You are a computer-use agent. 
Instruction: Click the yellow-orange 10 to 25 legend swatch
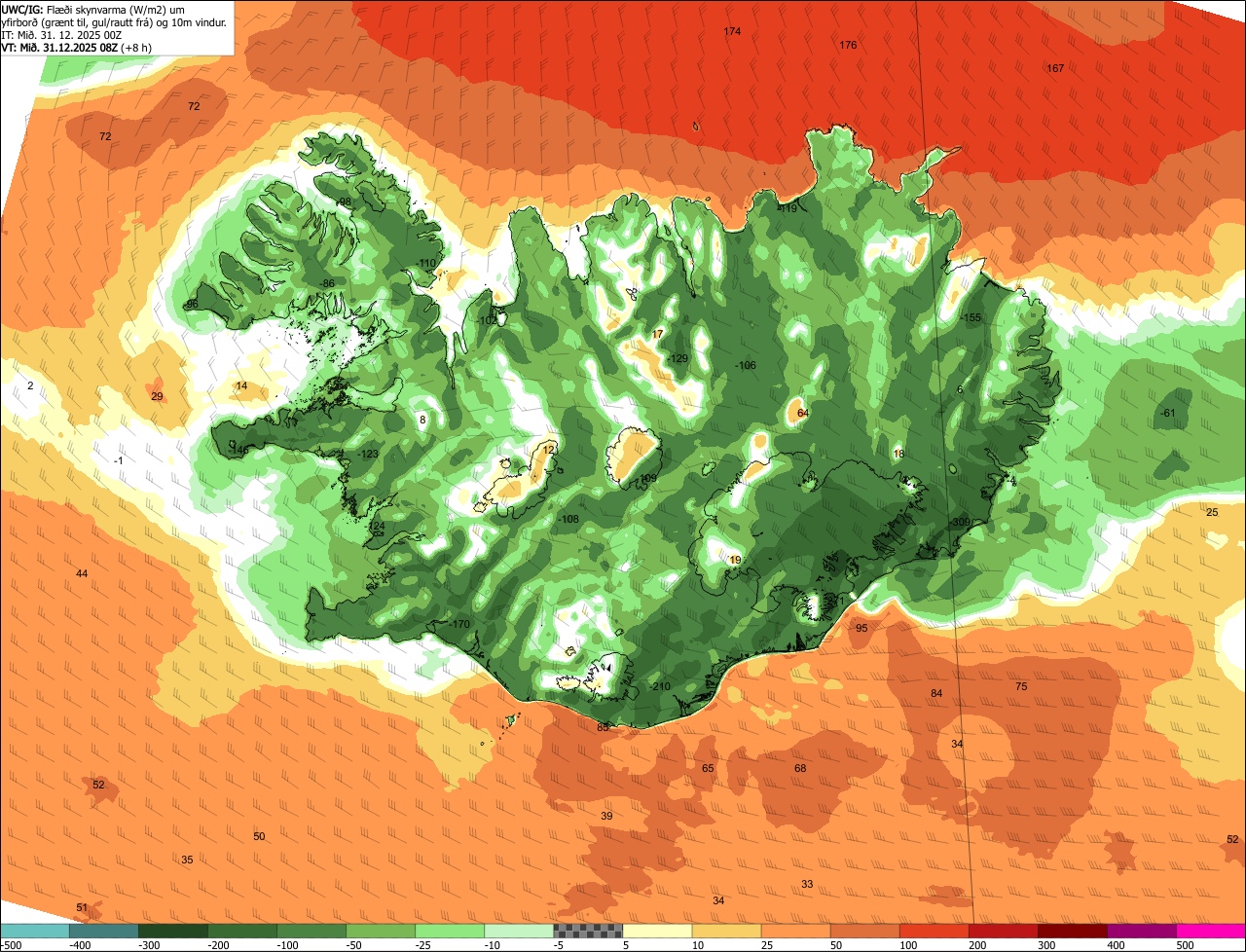click(x=725, y=931)
